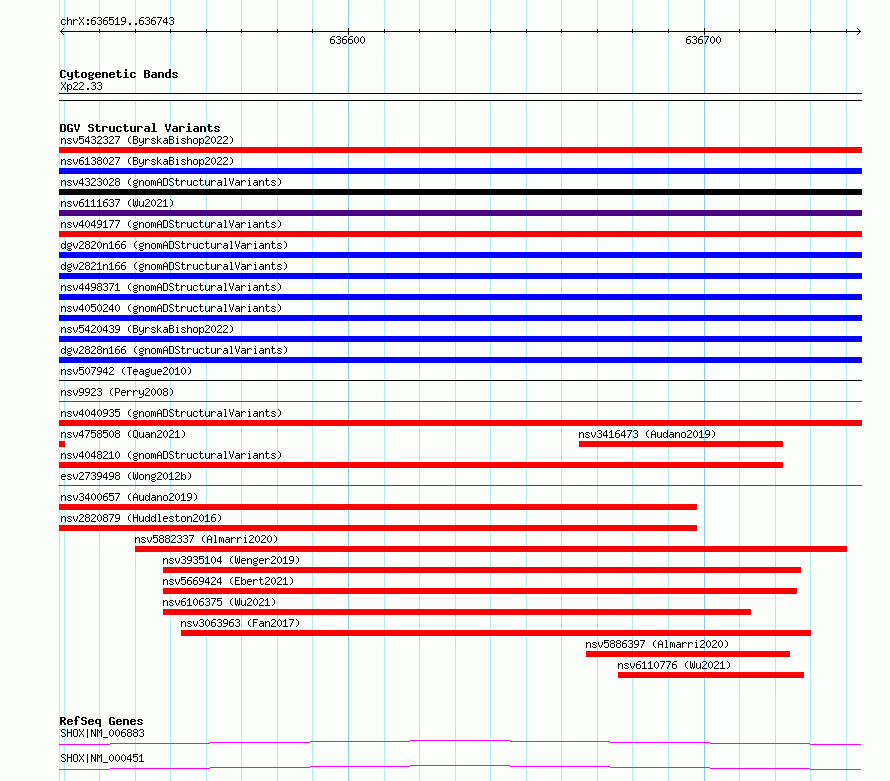The height and width of the screenshot is (781, 890).
Task: Click the thin red line of esv2739498
Action: tap(460, 486)
